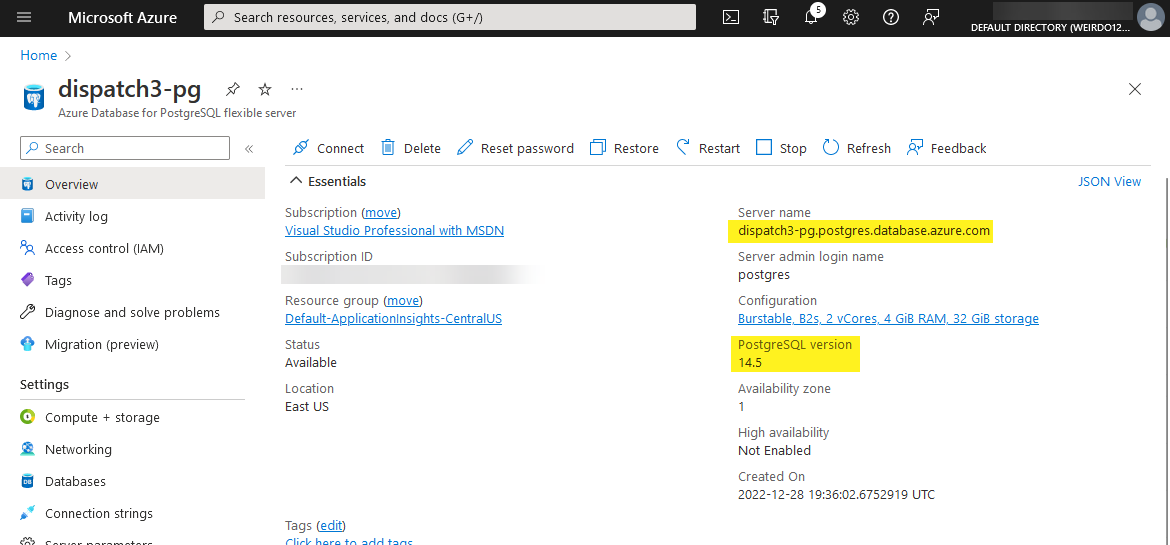Open the more options ellipsis beside title
Screen dimensions: 1170x545
(297, 89)
